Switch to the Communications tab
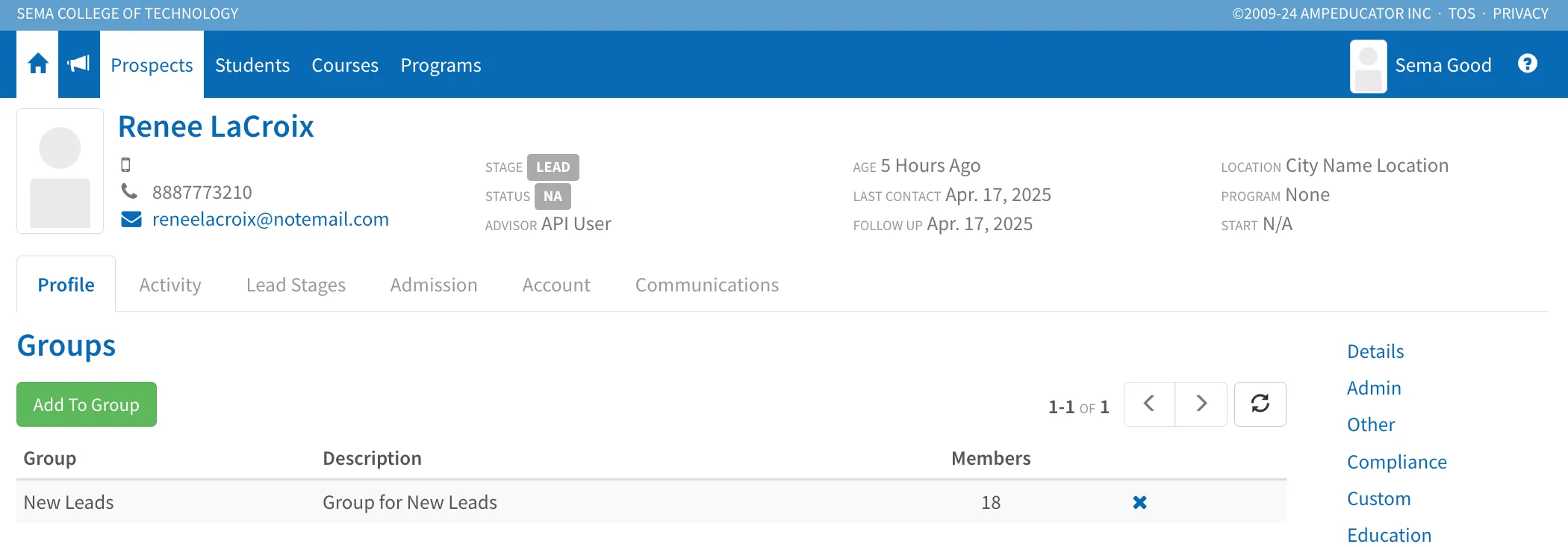Viewport: 1568px width, 547px height. pyautogui.click(x=707, y=285)
